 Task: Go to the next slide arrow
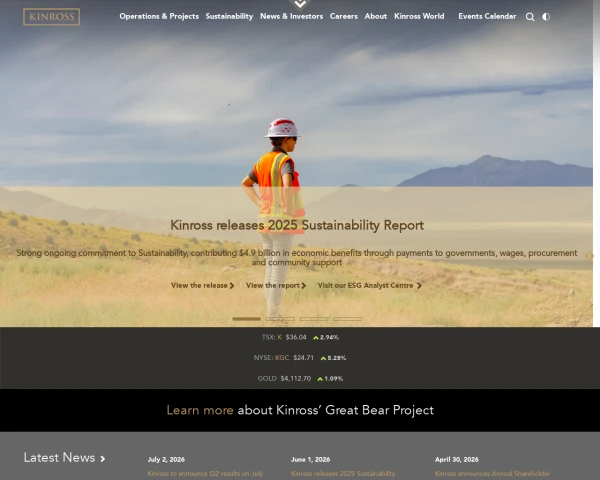coord(589,256)
